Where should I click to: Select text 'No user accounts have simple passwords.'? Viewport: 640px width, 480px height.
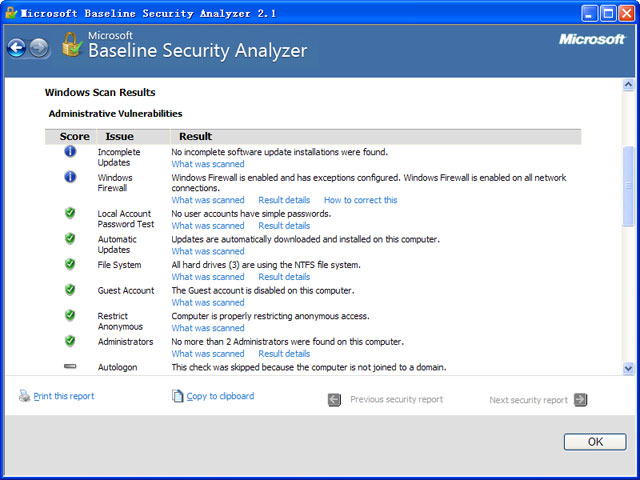[251, 213]
